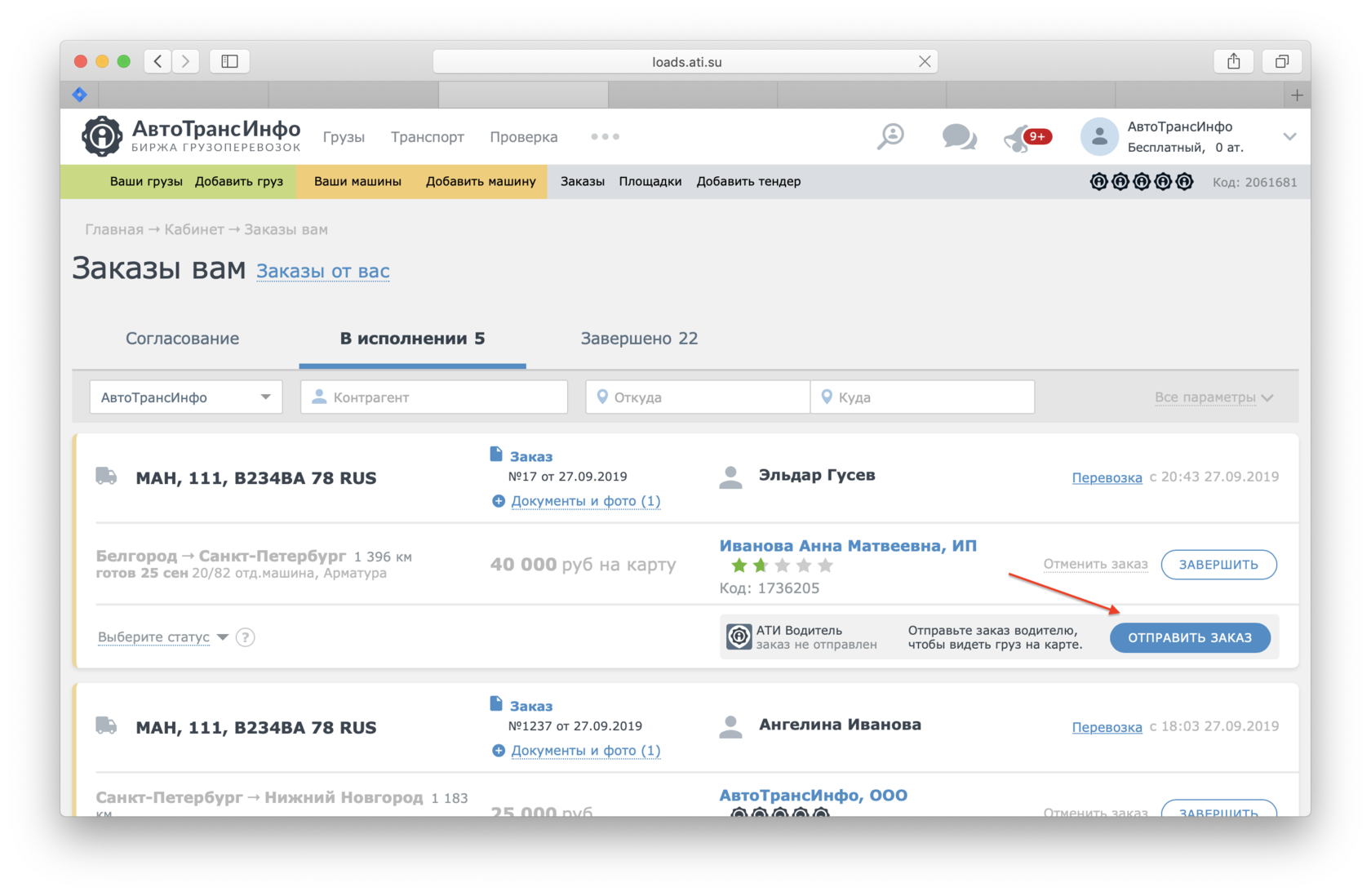Viewport: 1371px width, 896px height.
Task: Open Иванова Анна Матвеевна, ИП profile link
Action: coord(848,546)
